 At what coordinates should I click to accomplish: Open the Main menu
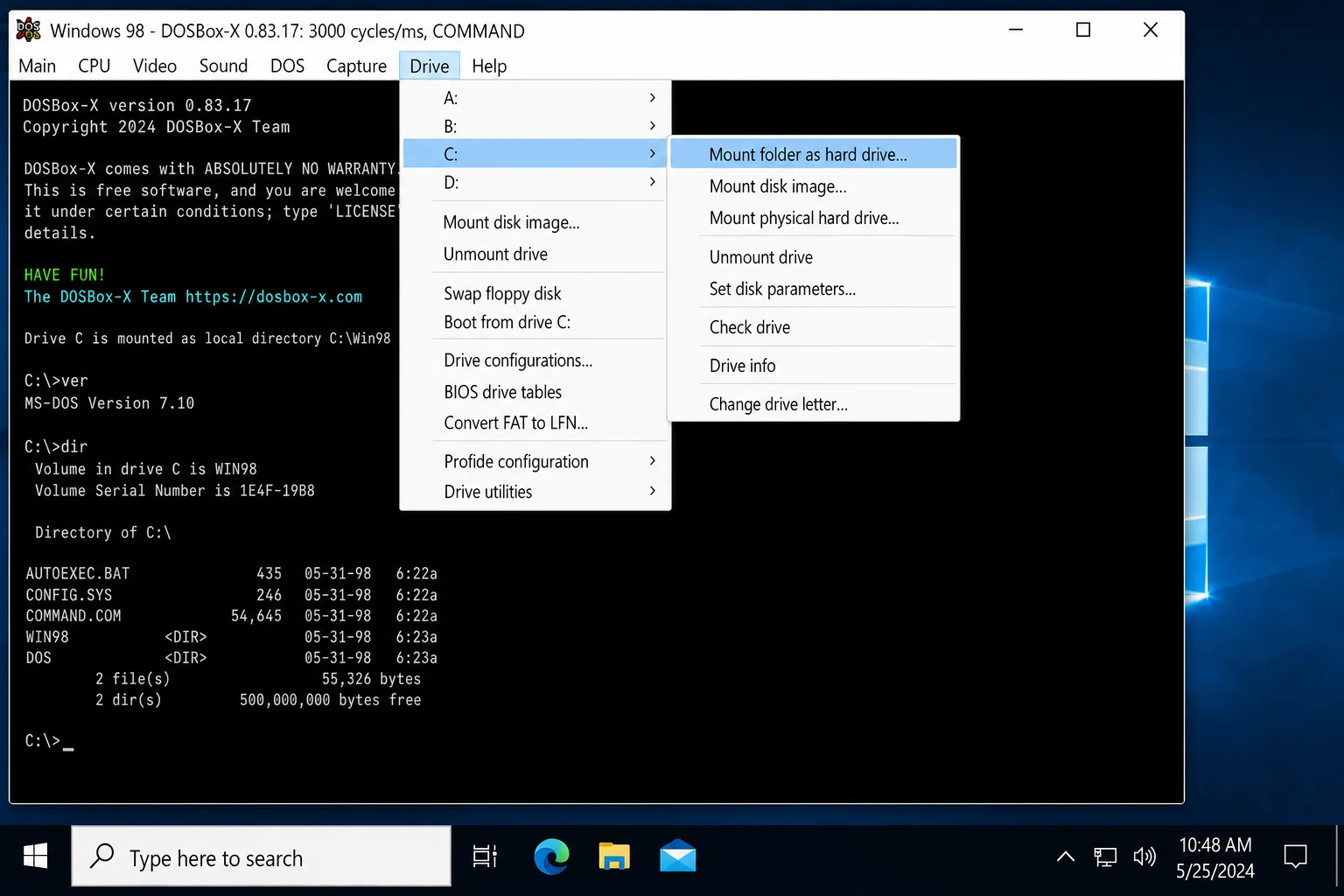pyautogui.click(x=37, y=66)
